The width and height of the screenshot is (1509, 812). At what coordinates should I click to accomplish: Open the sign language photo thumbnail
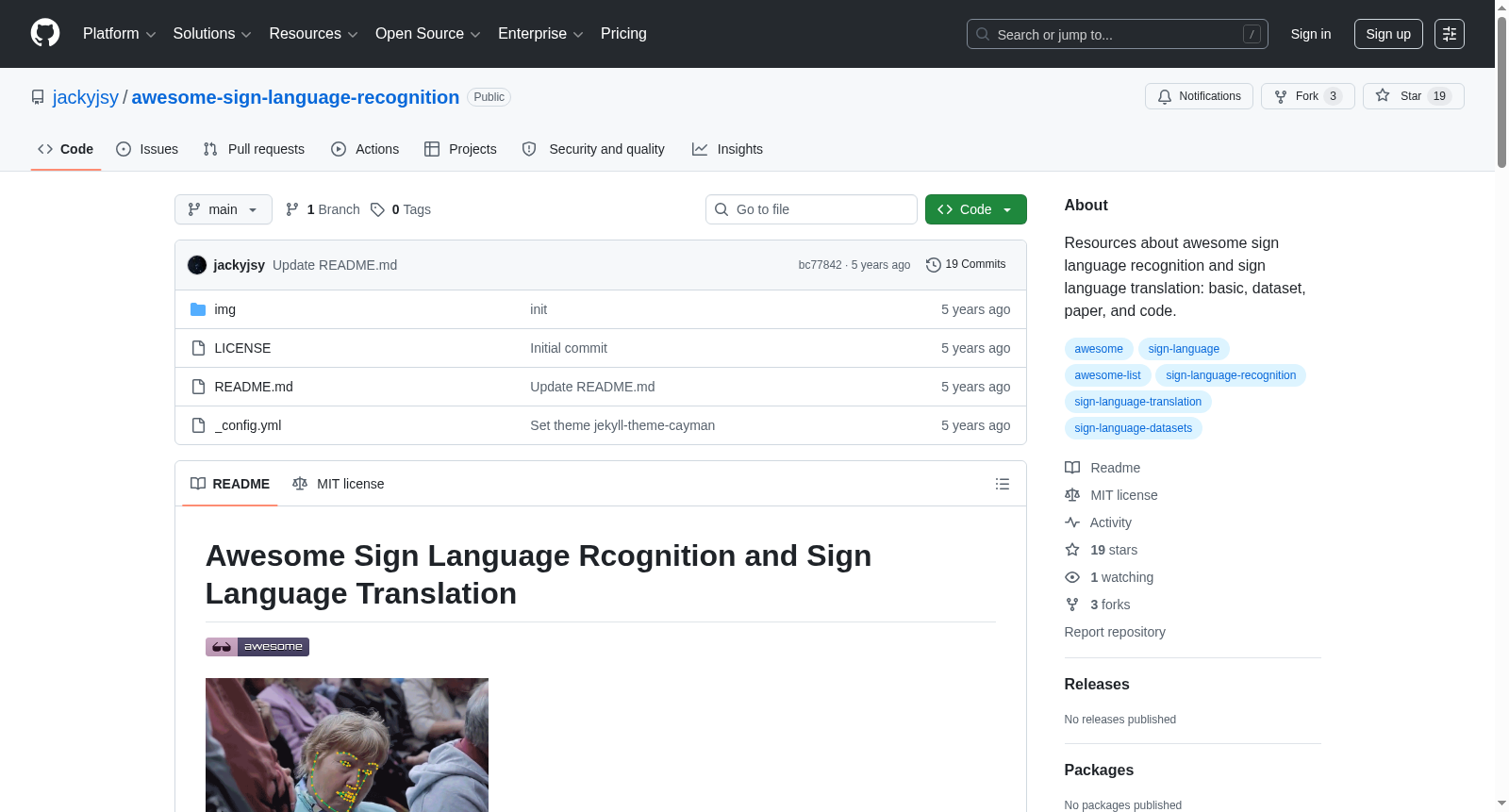click(347, 745)
